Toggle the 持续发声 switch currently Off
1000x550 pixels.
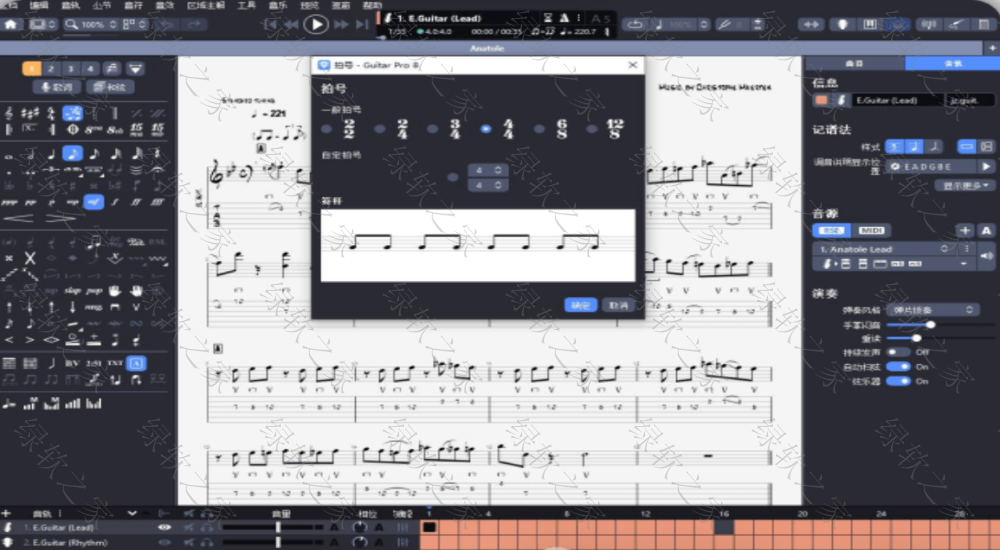click(x=897, y=352)
